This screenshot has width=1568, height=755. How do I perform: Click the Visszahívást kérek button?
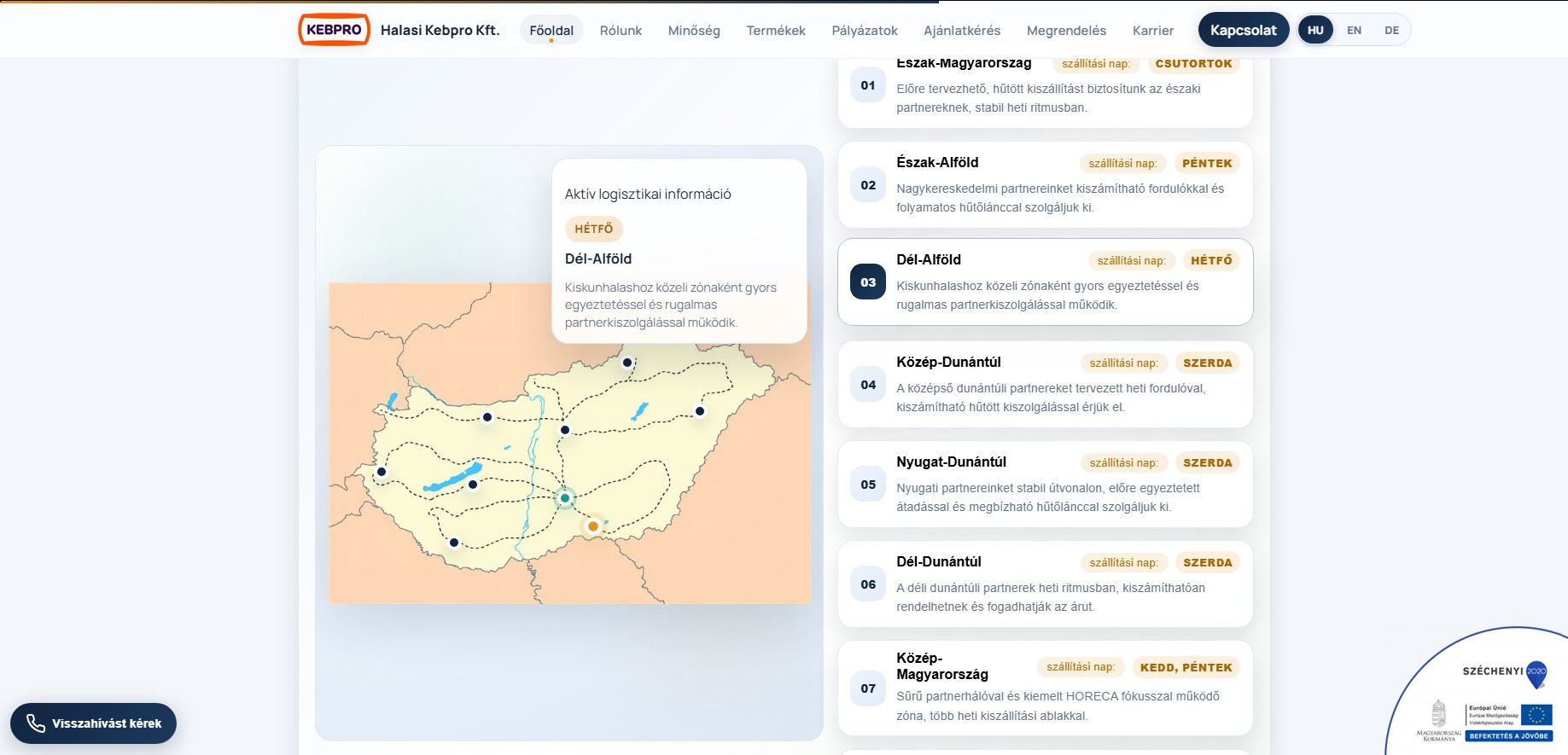93,723
